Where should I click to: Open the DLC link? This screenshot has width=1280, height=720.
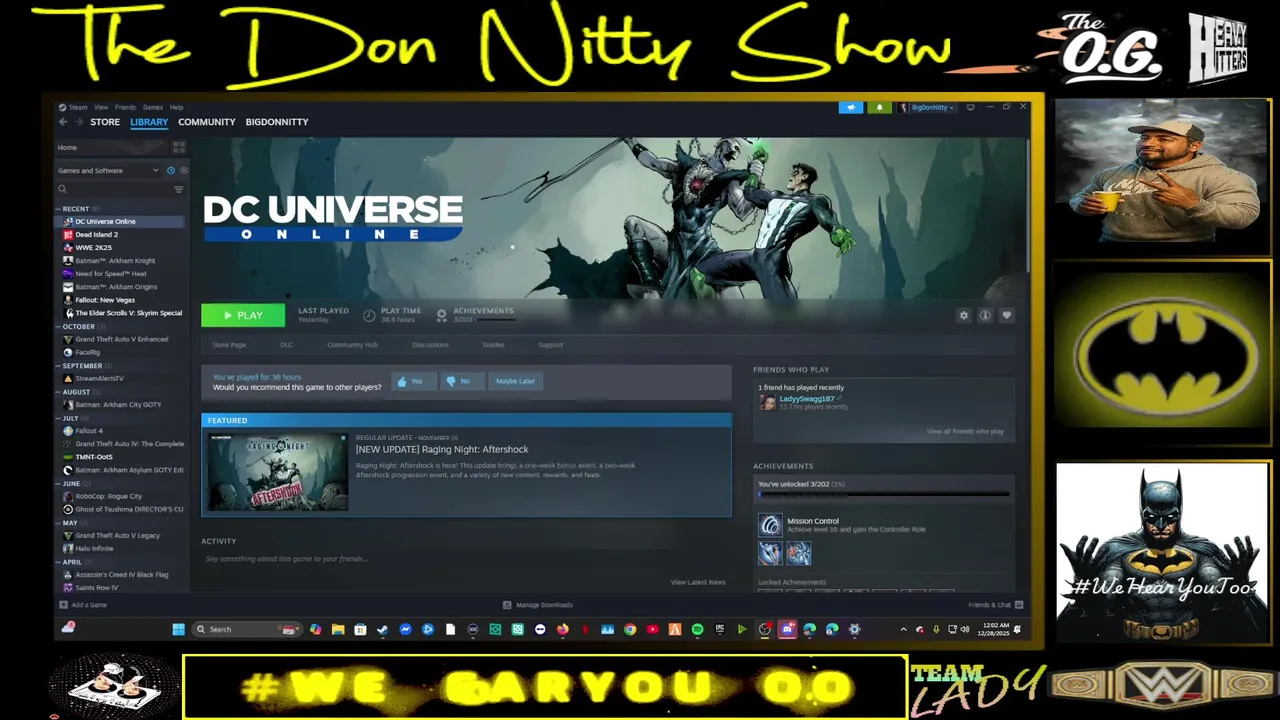pos(286,345)
